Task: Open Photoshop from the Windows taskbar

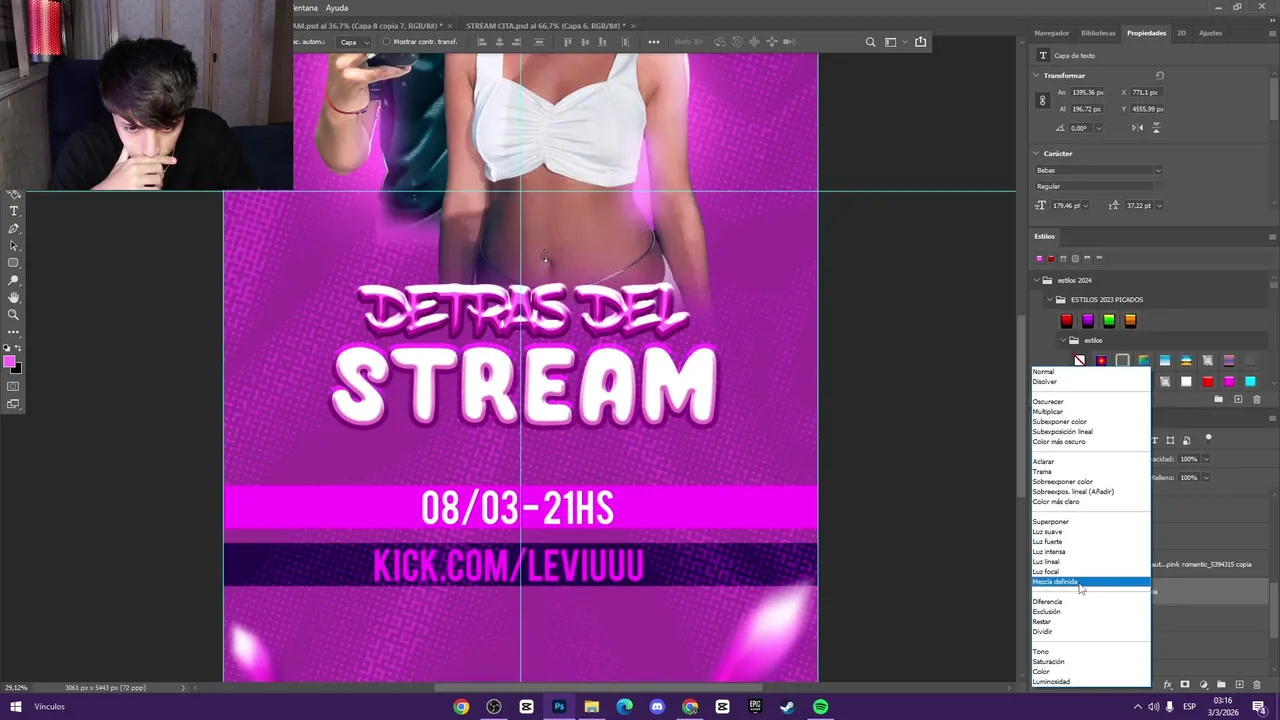Action: pos(559,707)
